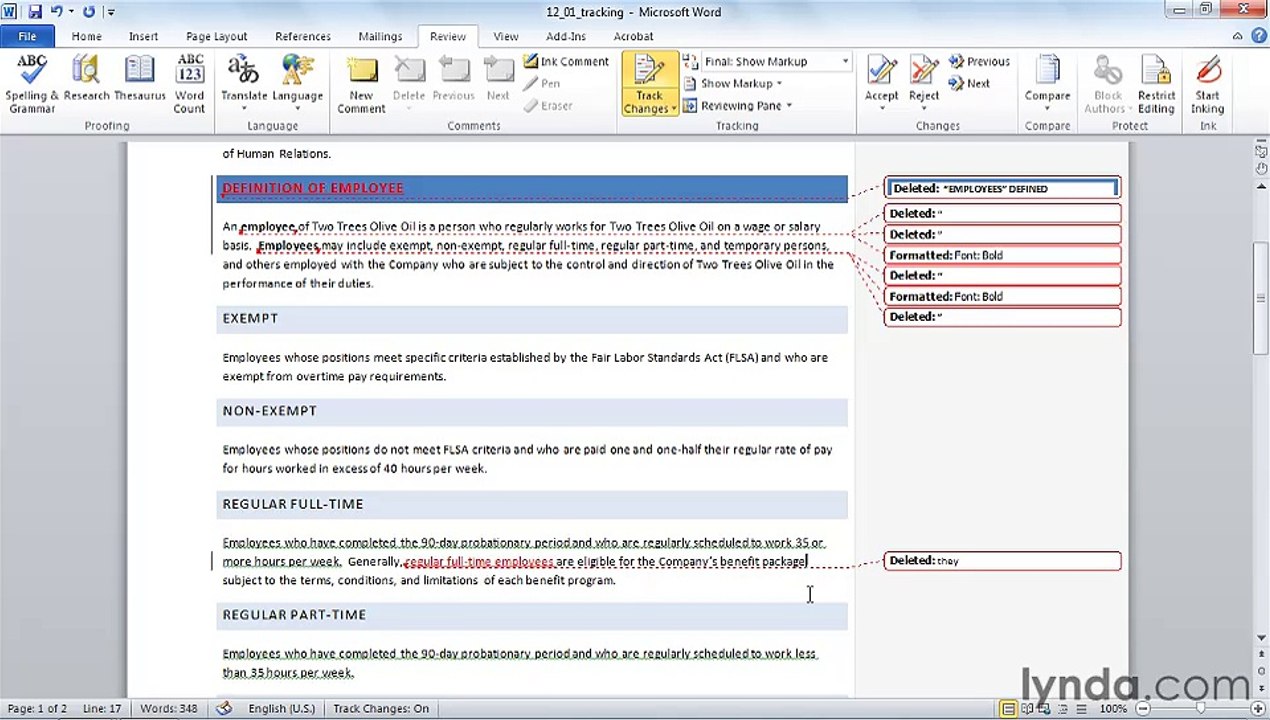Add a New Comment

click(x=361, y=84)
